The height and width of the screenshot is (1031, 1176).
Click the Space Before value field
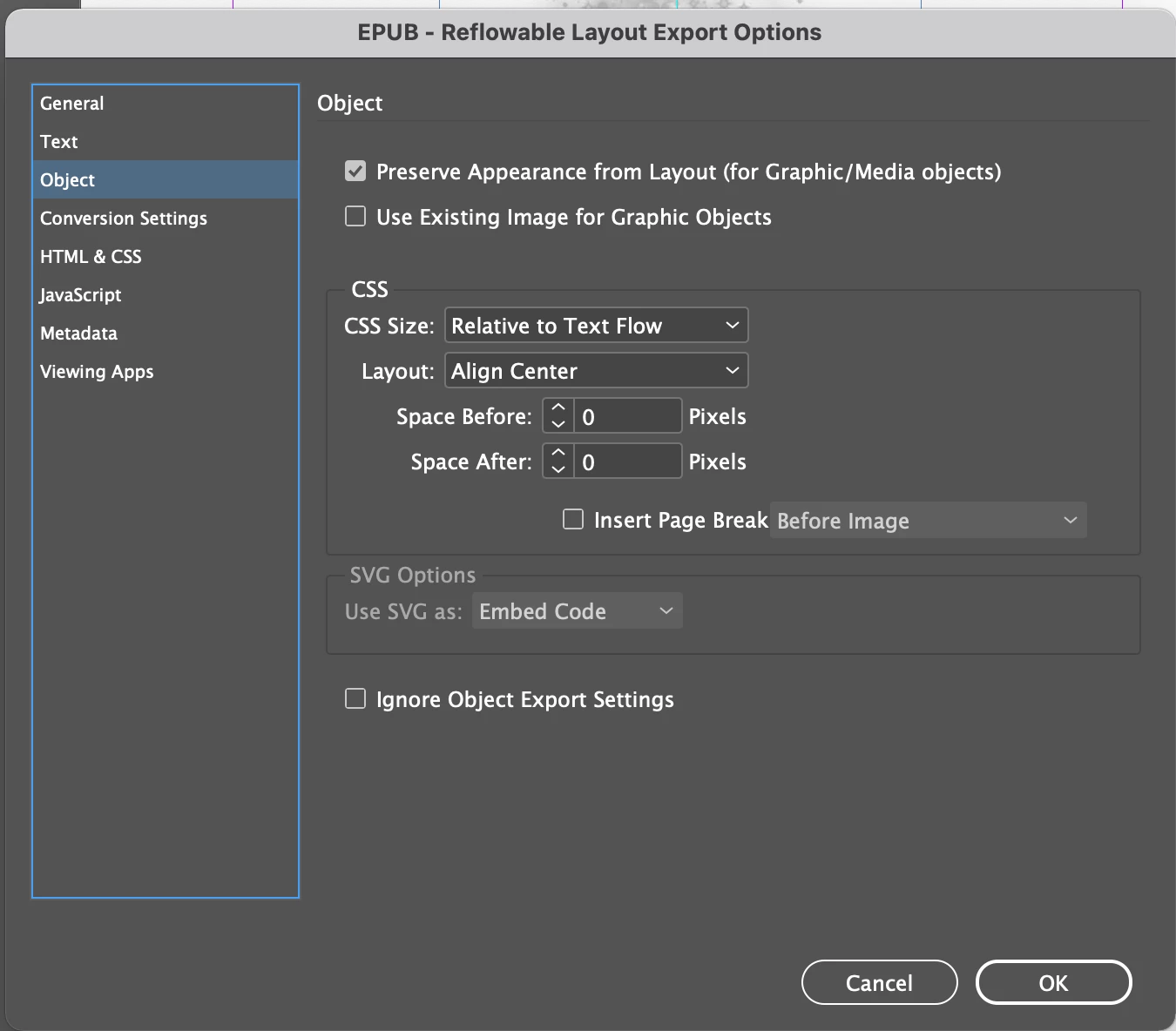click(x=627, y=416)
